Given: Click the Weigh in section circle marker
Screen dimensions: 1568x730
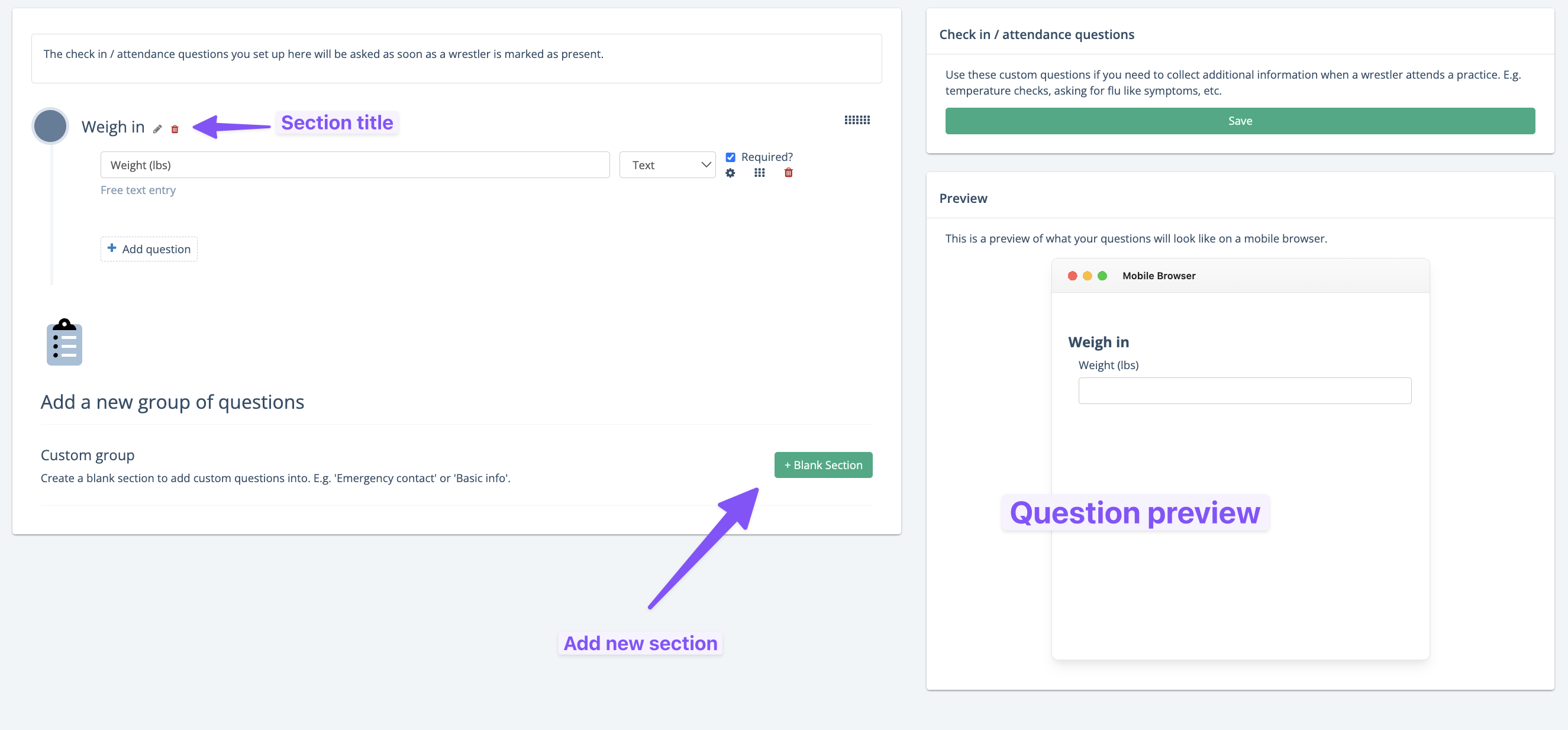Looking at the screenshot, I should pyautogui.click(x=50, y=126).
